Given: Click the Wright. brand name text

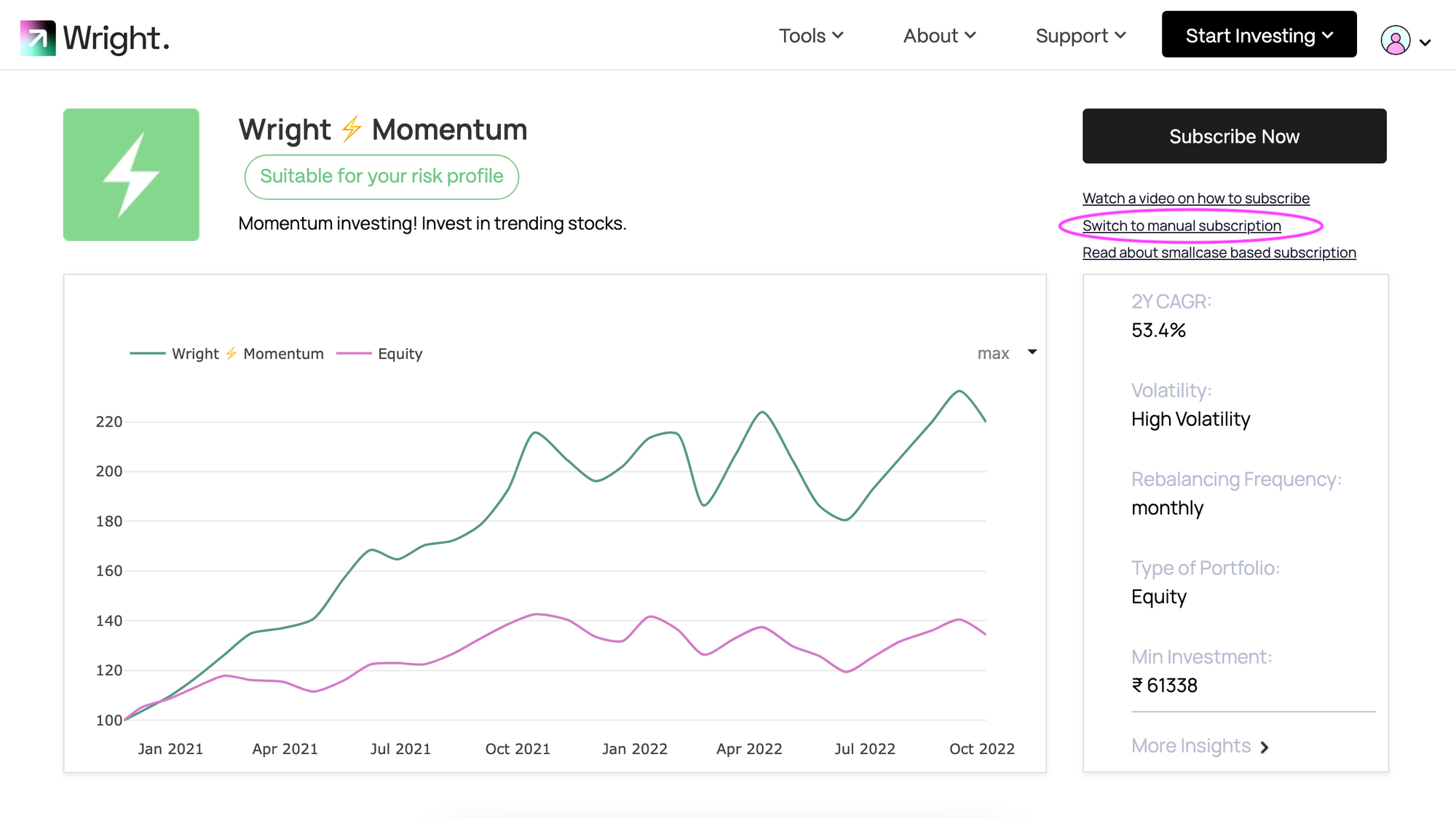Looking at the screenshot, I should pos(116,39).
